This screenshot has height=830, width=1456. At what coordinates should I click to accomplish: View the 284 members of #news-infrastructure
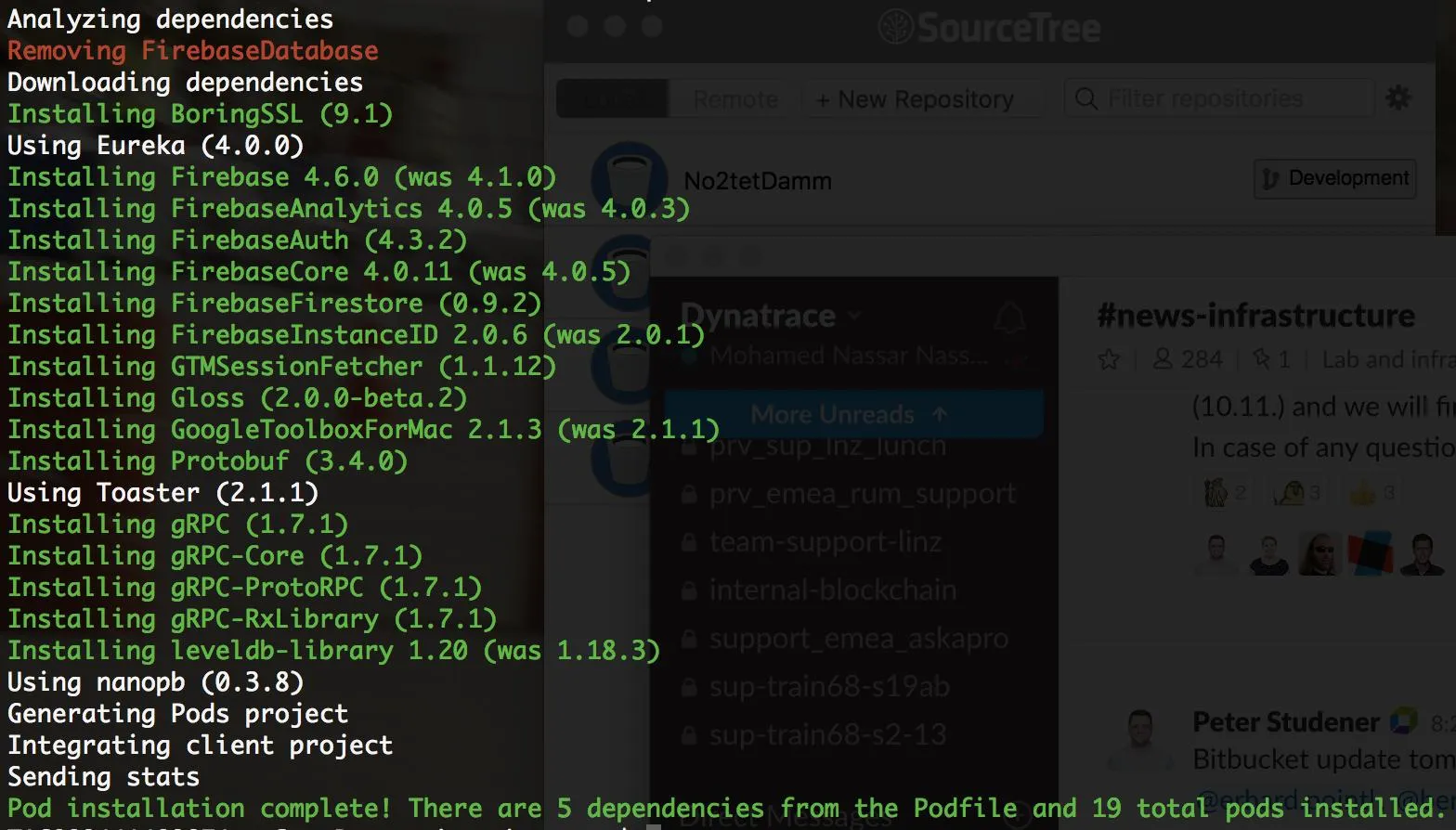coord(1188,359)
